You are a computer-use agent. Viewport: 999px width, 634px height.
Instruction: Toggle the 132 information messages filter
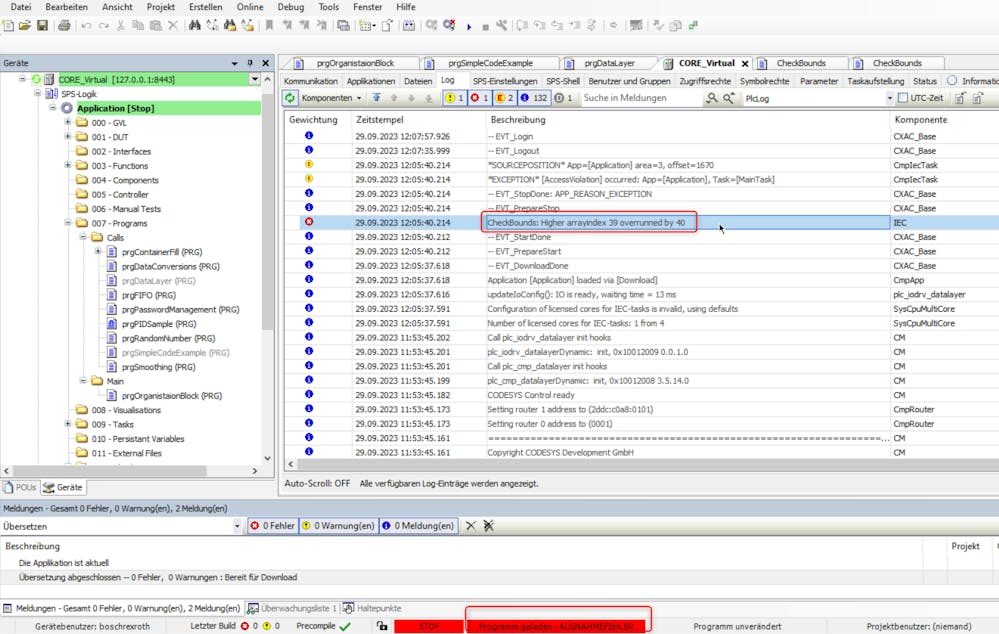[x=534, y=98]
